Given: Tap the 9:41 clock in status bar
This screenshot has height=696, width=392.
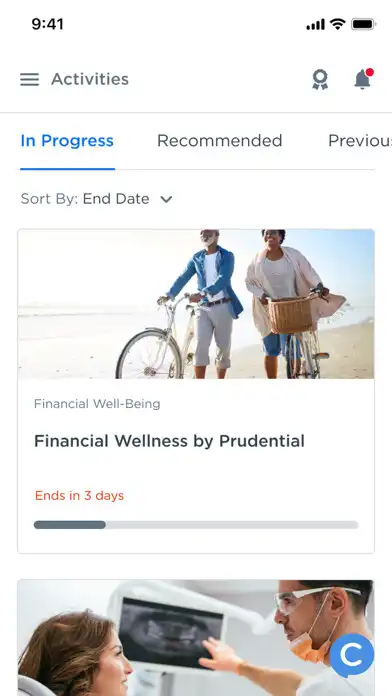Looking at the screenshot, I should point(48,24).
